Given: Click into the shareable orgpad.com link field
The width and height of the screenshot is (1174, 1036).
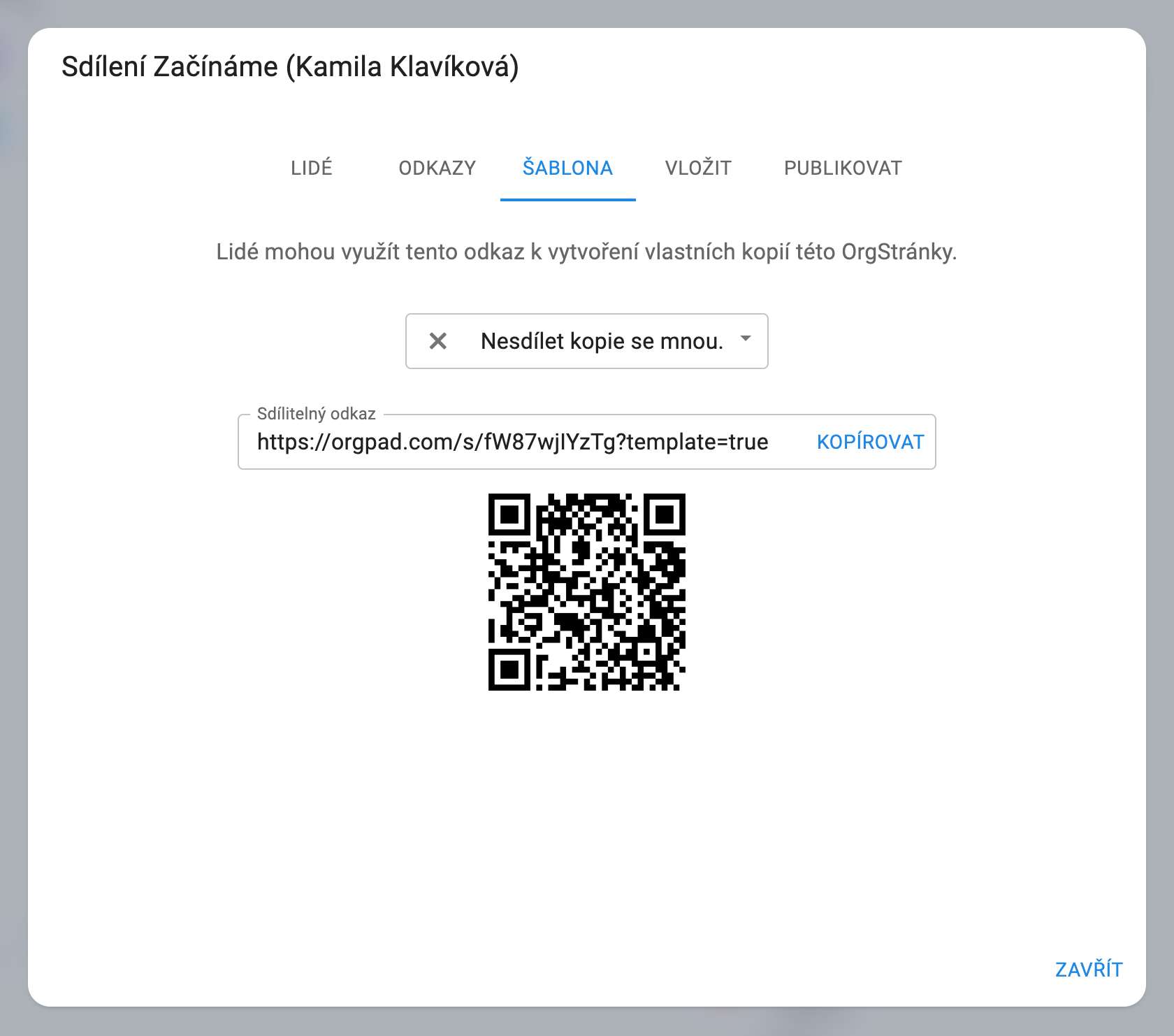Looking at the screenshot, I should point(513,442).
